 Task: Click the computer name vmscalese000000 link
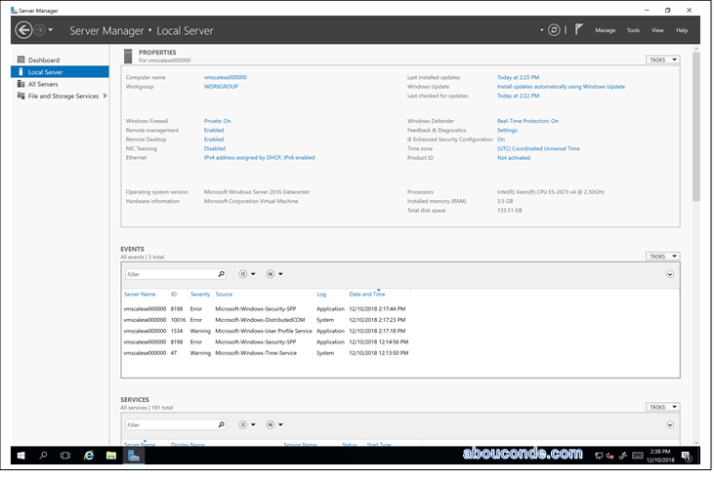(225, 77)
